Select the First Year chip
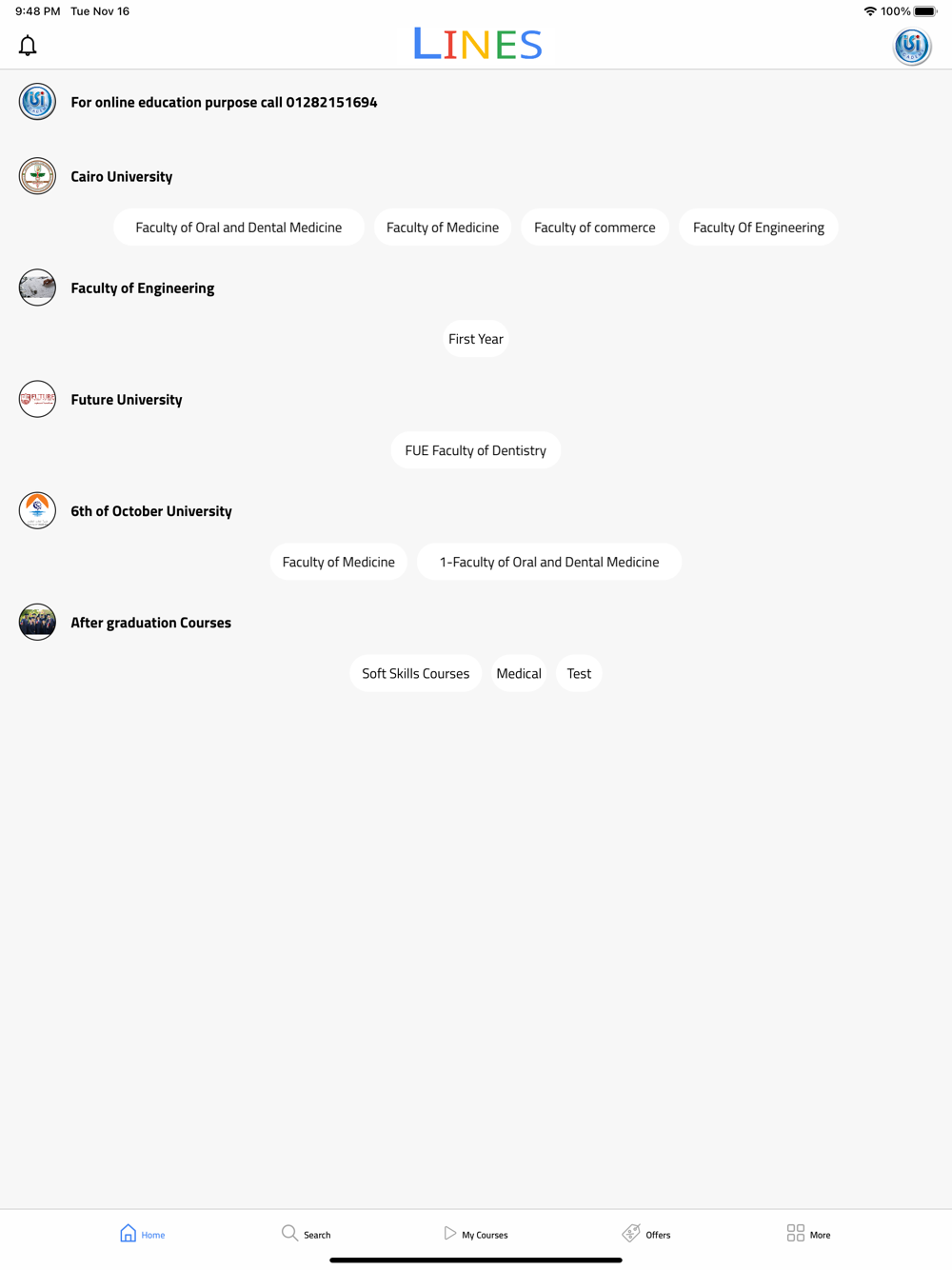952x1270 pixels. pyautogui.click(x=476, y=339)
